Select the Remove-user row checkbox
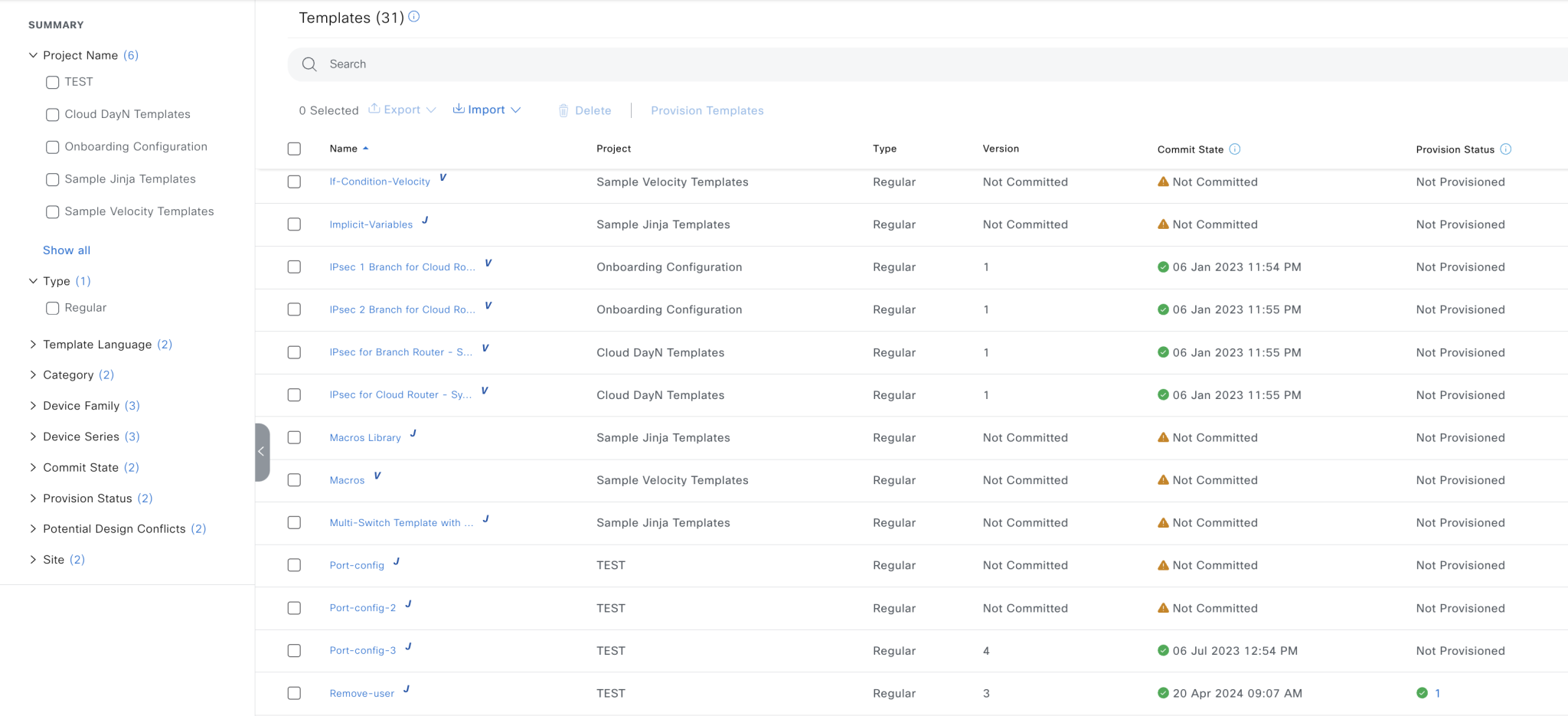Image resolution: width=1568 pixels, height=716 pixels. 294,693
